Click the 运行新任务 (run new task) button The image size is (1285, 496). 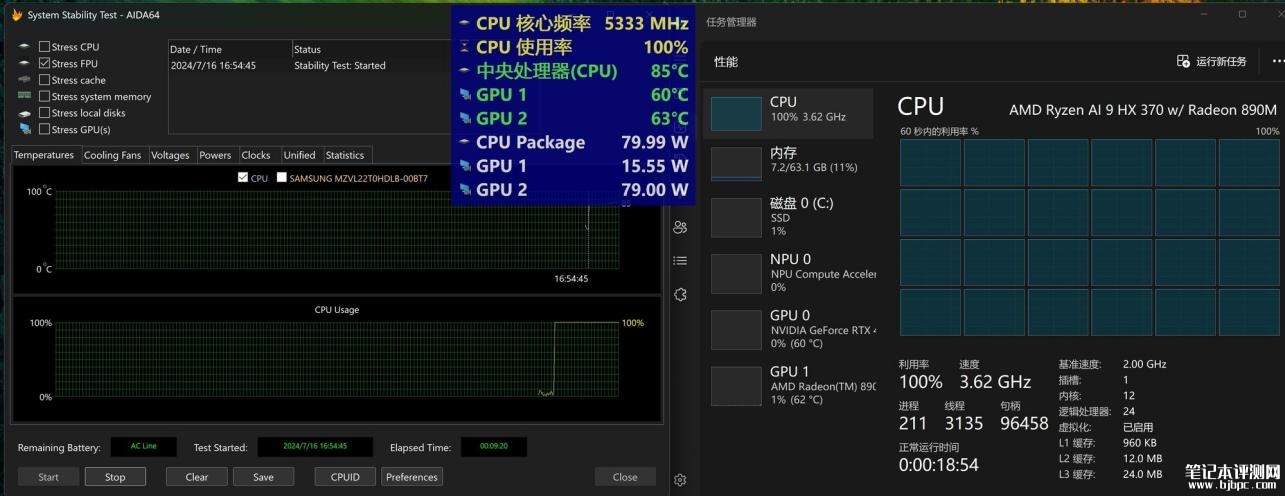pyautogui.click(x=1212, y=62)
